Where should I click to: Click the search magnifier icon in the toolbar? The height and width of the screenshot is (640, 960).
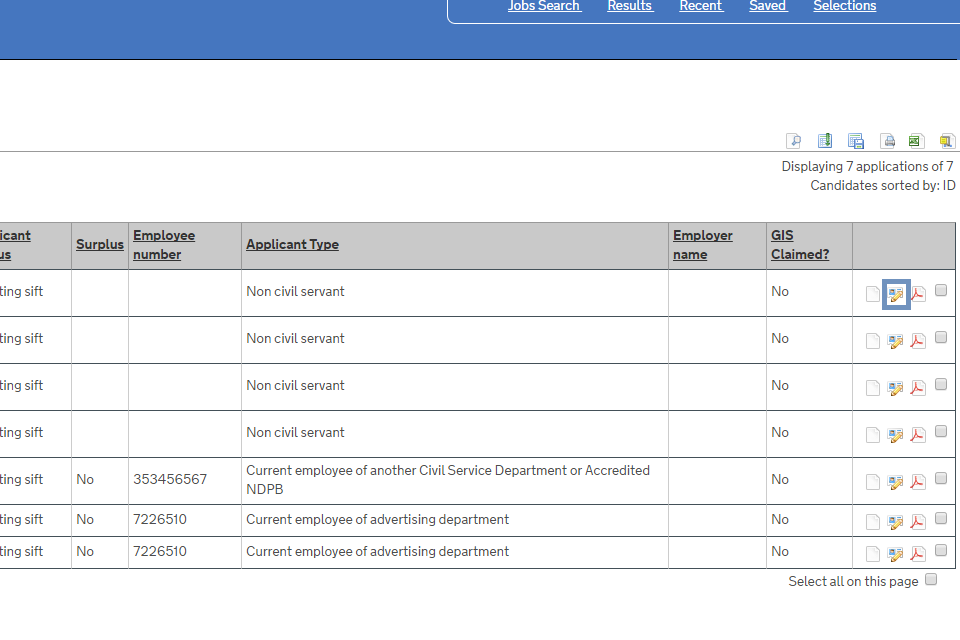click(x=793, y=141)
